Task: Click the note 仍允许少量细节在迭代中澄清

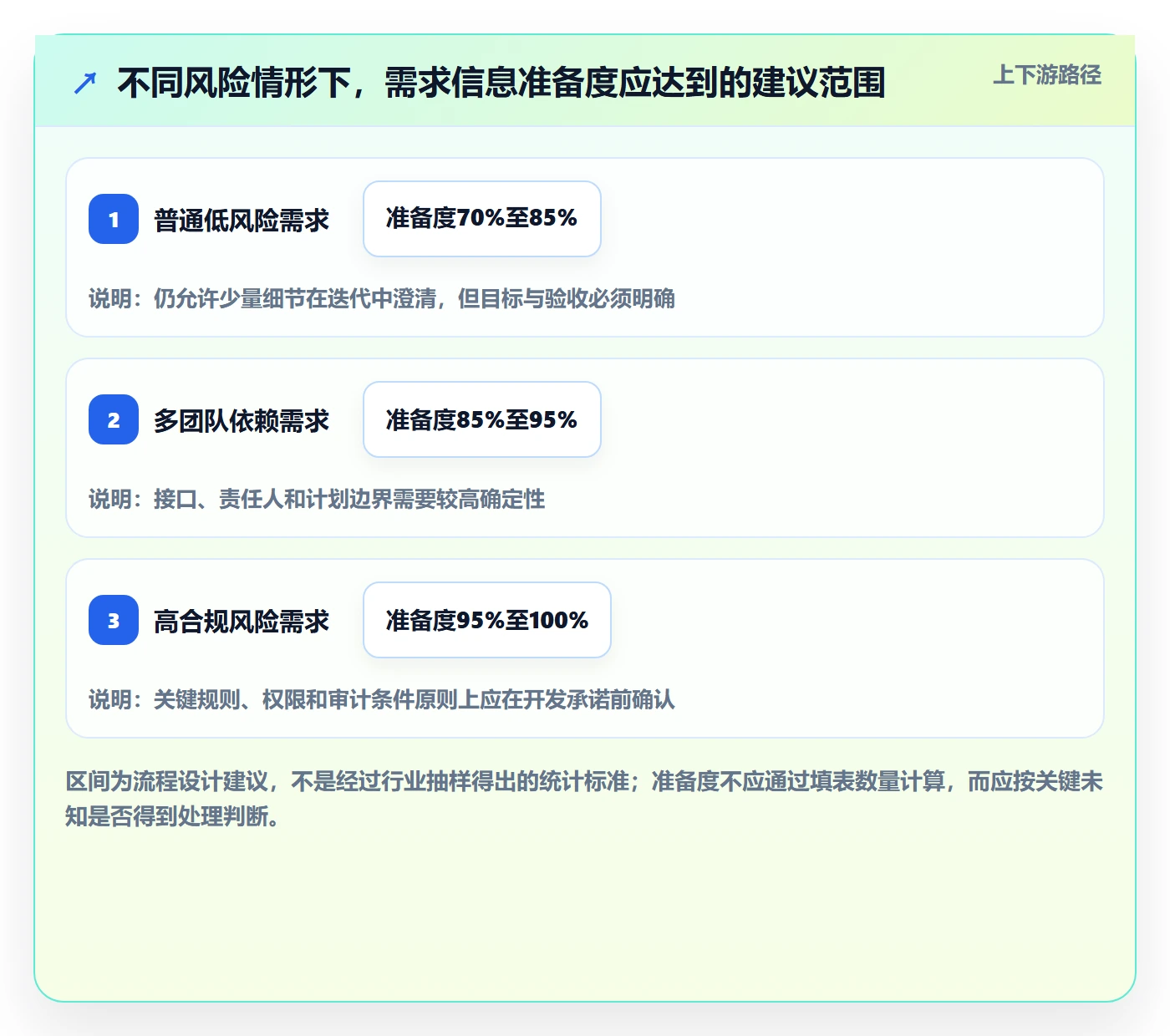Action: pos(382,298)
